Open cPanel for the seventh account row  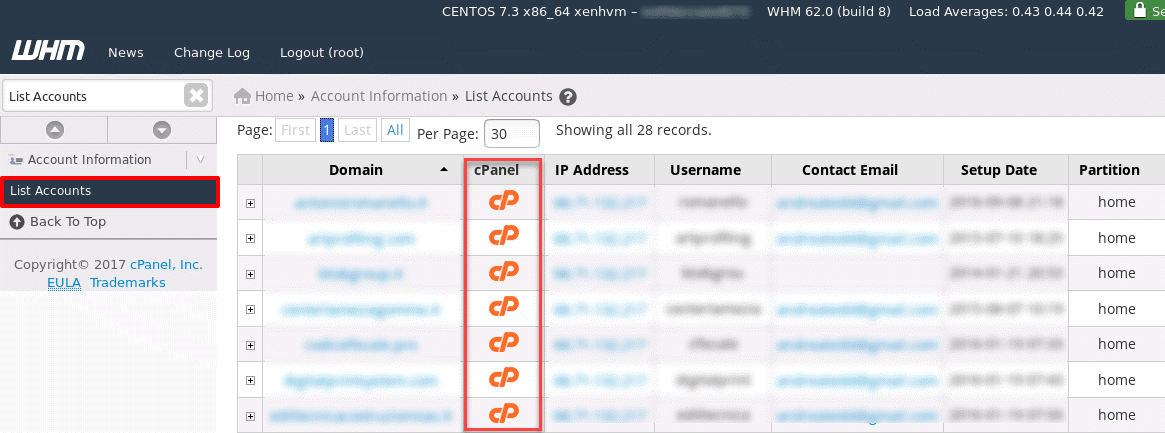coord(503,414)
